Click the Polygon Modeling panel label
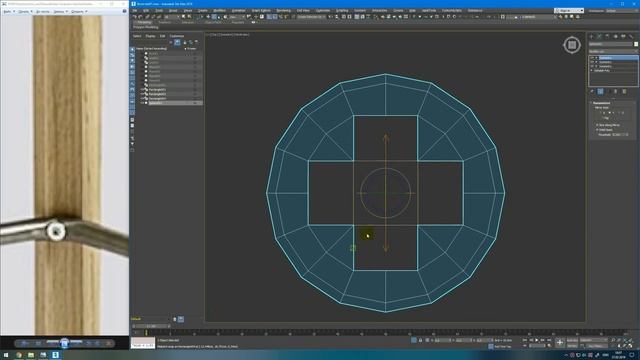Image resolution: width=640 pixels, height=360 pixels. [x=146, y=27]
